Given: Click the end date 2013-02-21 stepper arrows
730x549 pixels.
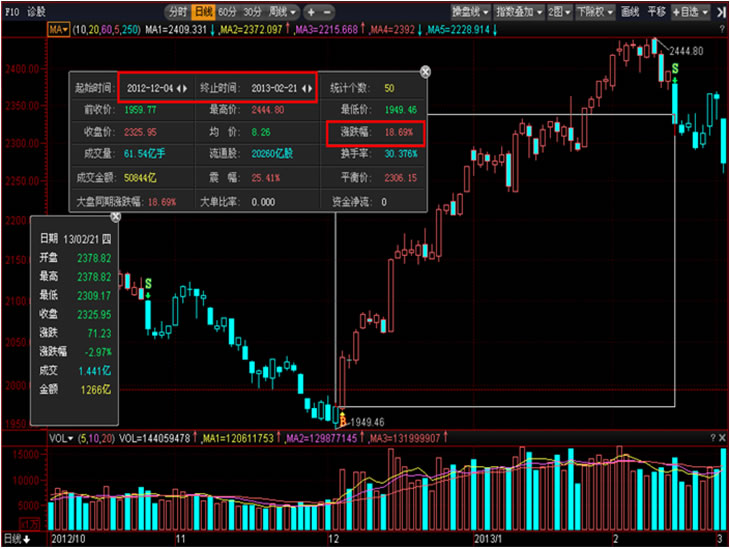Looking at the screenshot, I should click(x=308, y=88).
